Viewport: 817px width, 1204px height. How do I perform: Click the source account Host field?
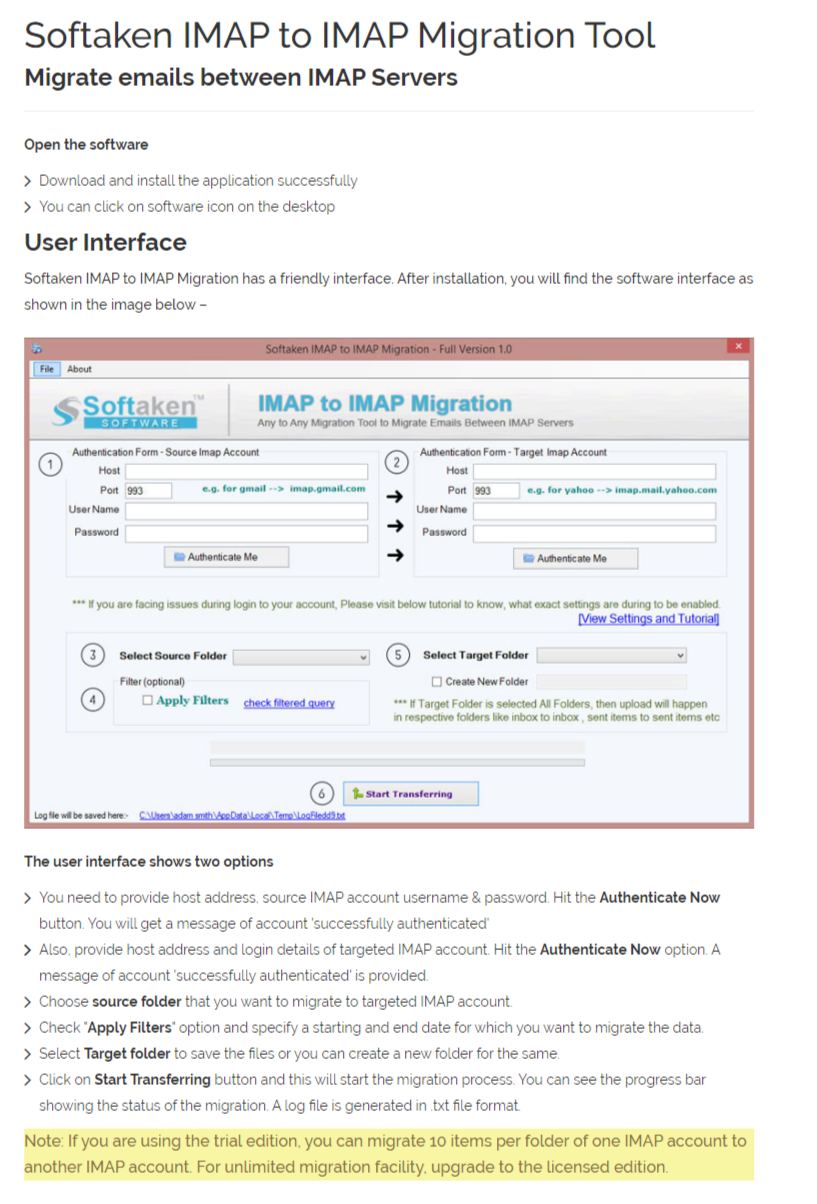click(x=246, y=470)
